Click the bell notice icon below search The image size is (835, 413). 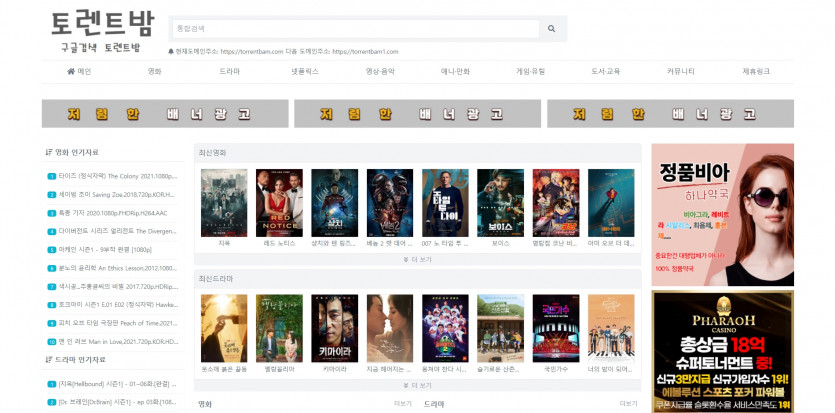click(171, 51)
